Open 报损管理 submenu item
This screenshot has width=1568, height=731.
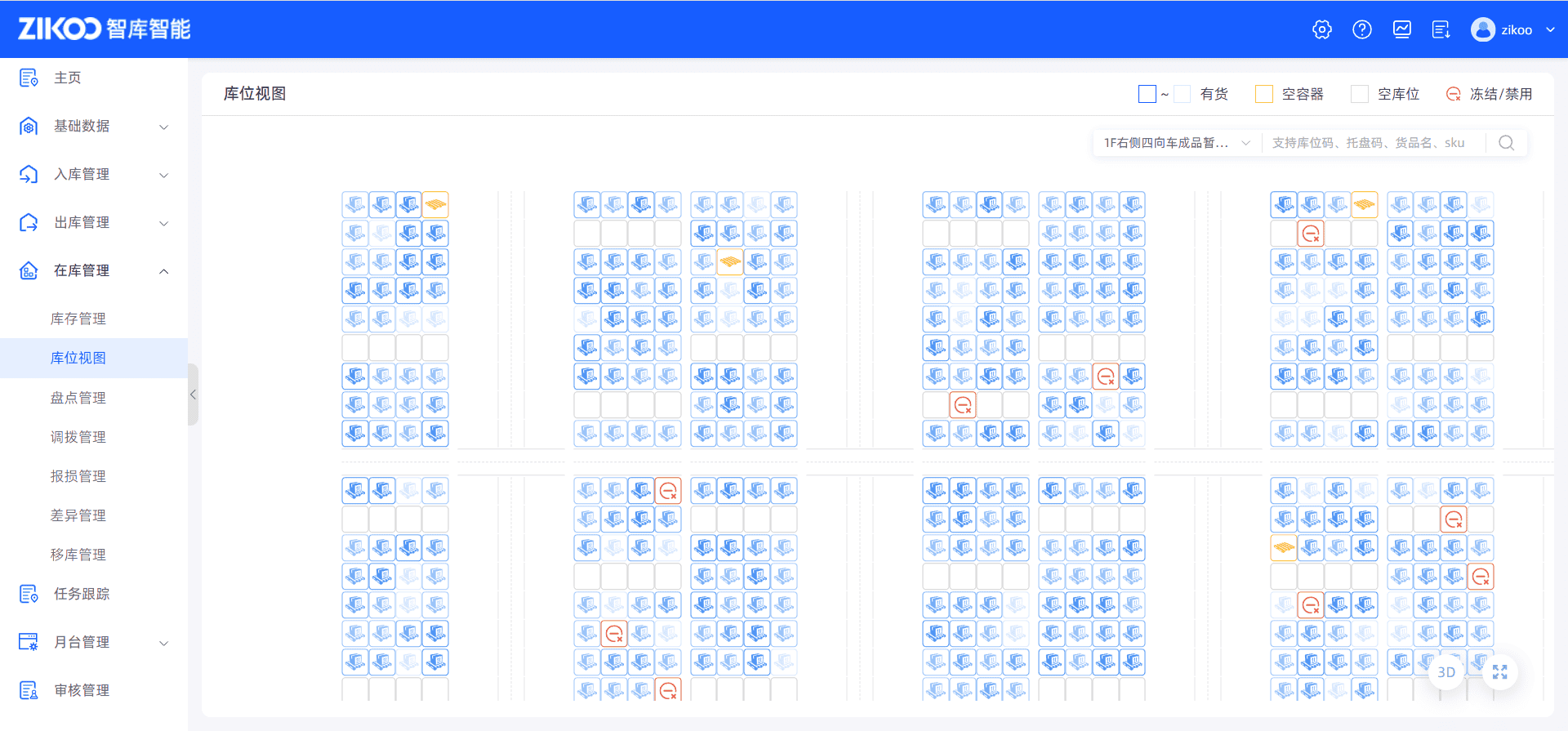78,476
